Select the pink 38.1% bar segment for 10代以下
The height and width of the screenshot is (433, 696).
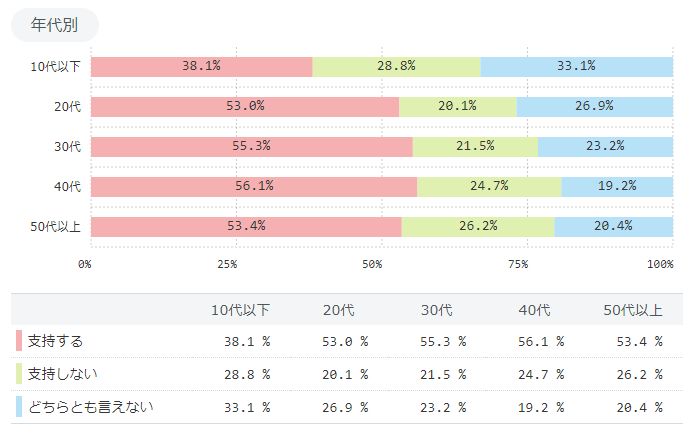coord(202,67)
